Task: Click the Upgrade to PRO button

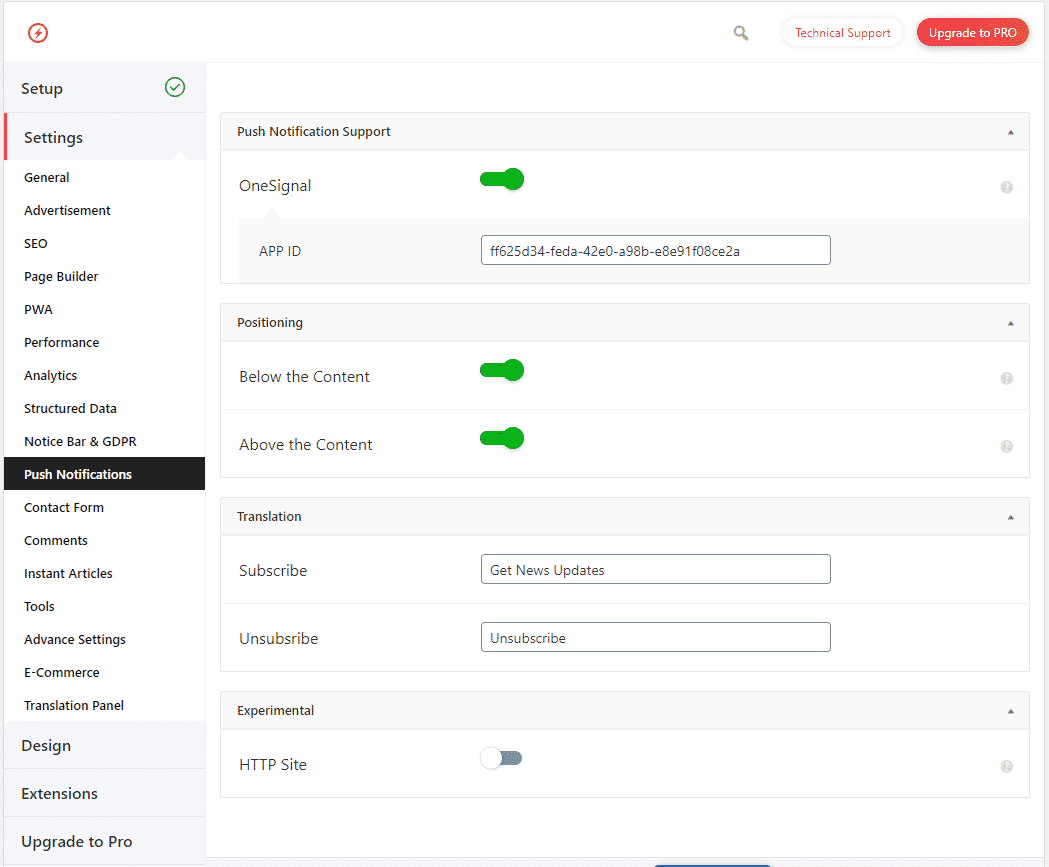Action: (973, 32)
